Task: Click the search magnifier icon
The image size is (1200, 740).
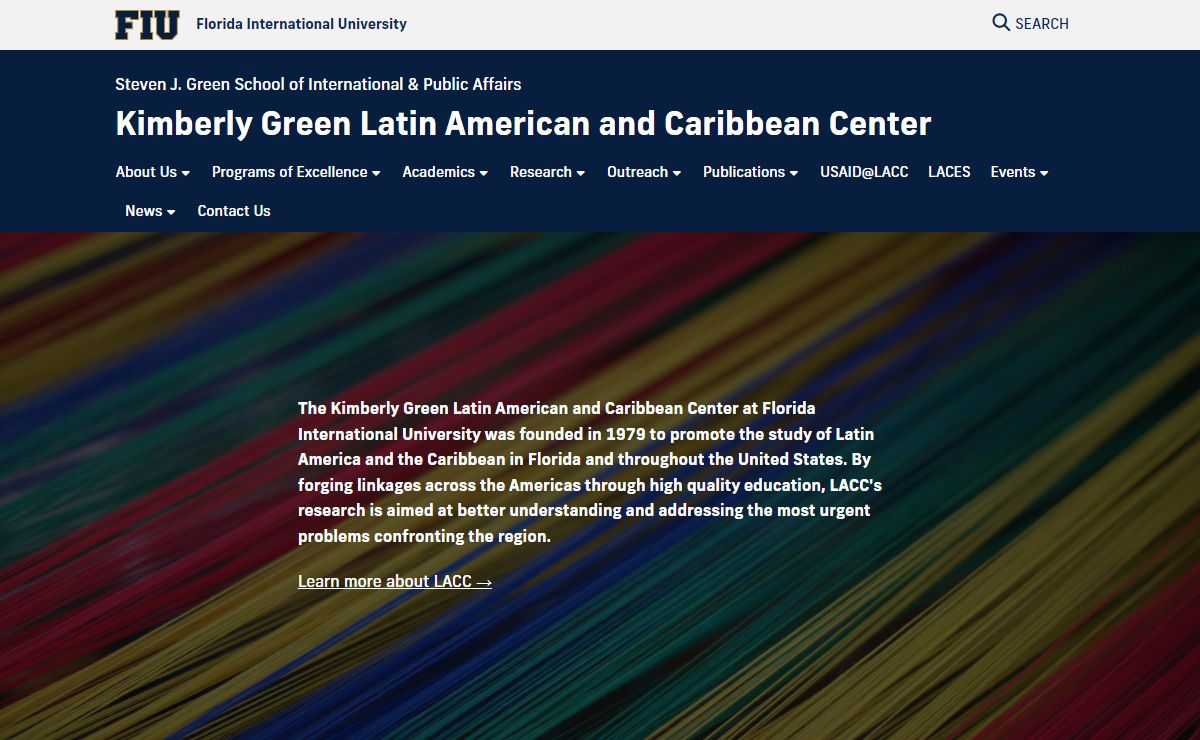Action: pyautogui.click(x=1001, y=23)
